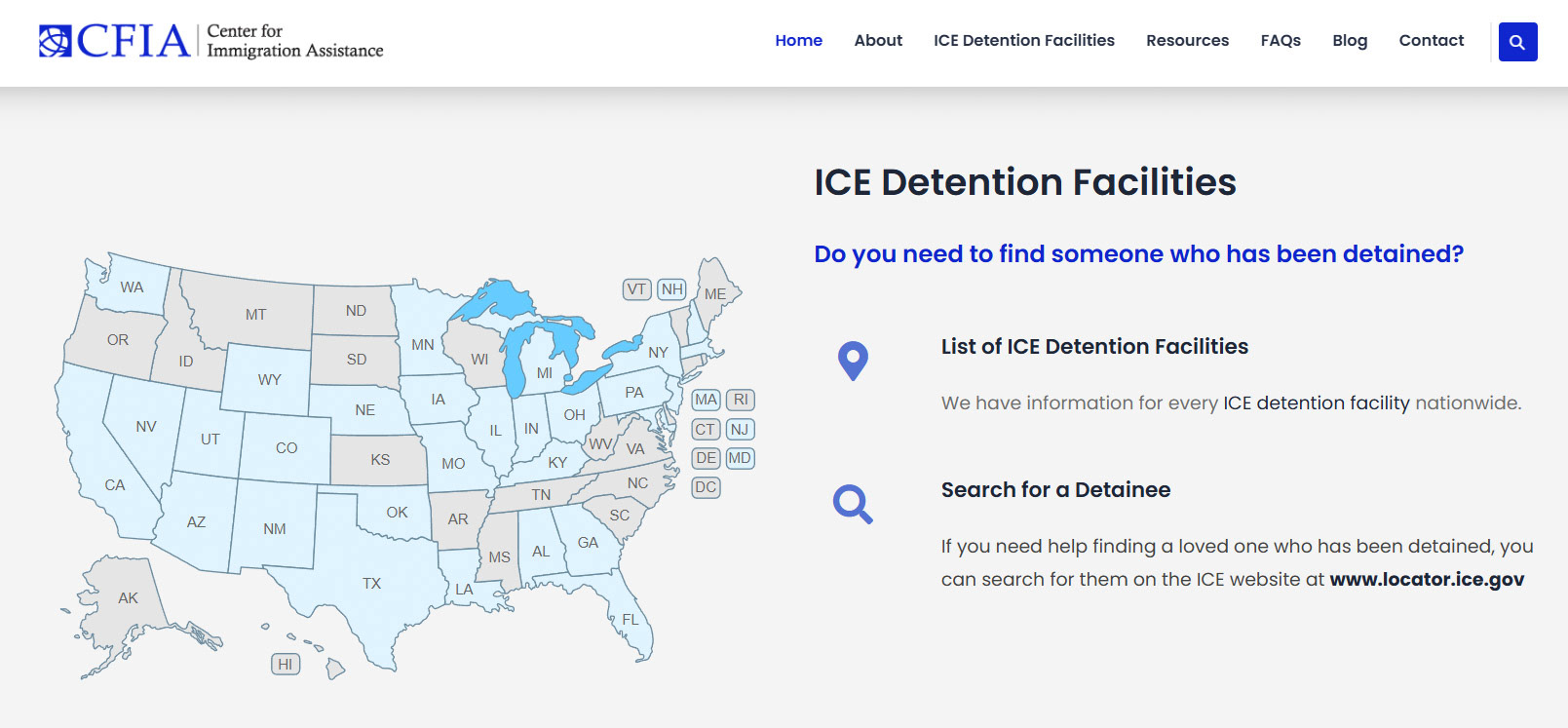
Task: Click the 'ICE detention facility' text link
Action: tap(1316, 402)
